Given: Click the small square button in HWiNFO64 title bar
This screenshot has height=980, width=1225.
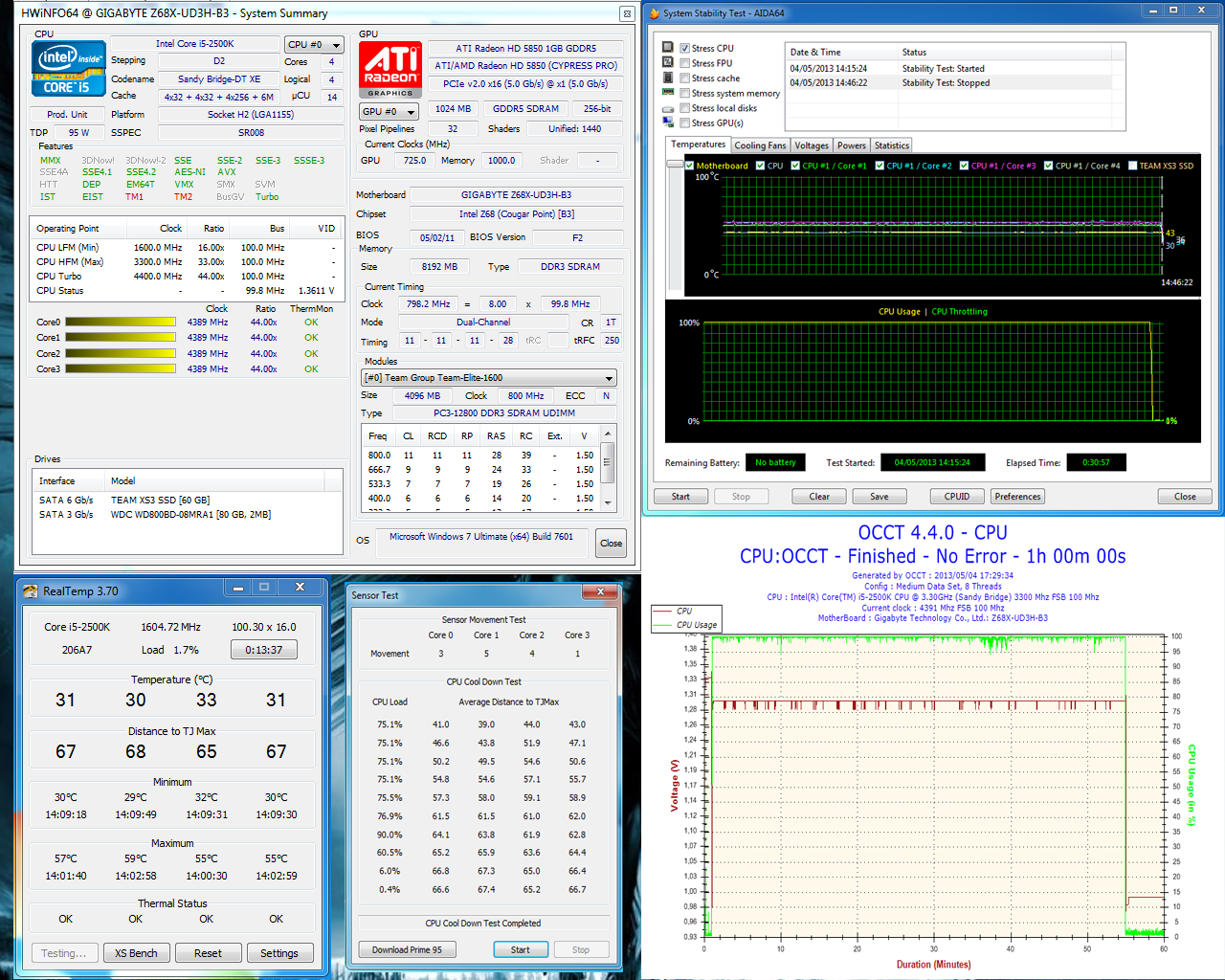Looking at the screenshot, I should (627, 13).
